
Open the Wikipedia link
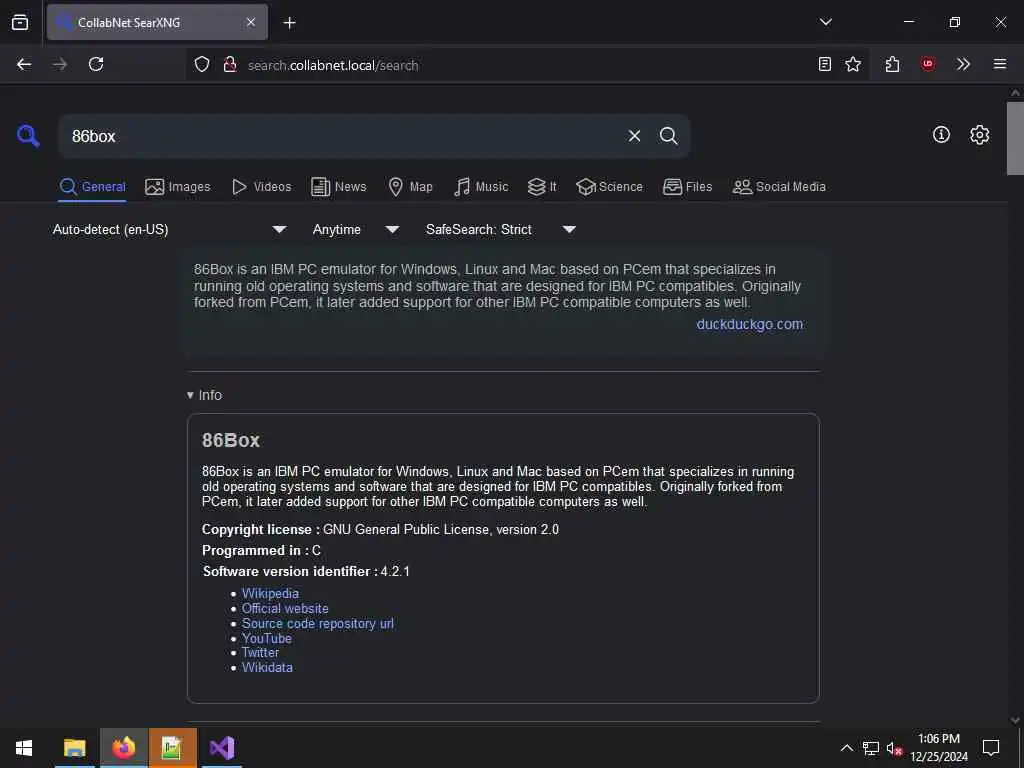(x=270, y=593)
